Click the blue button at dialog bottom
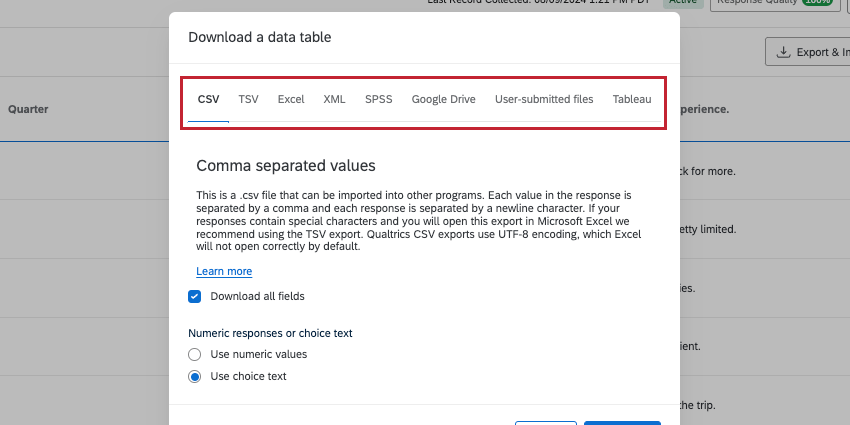The image size is (850, 425). pyautogui.click(x=622, y=422)
